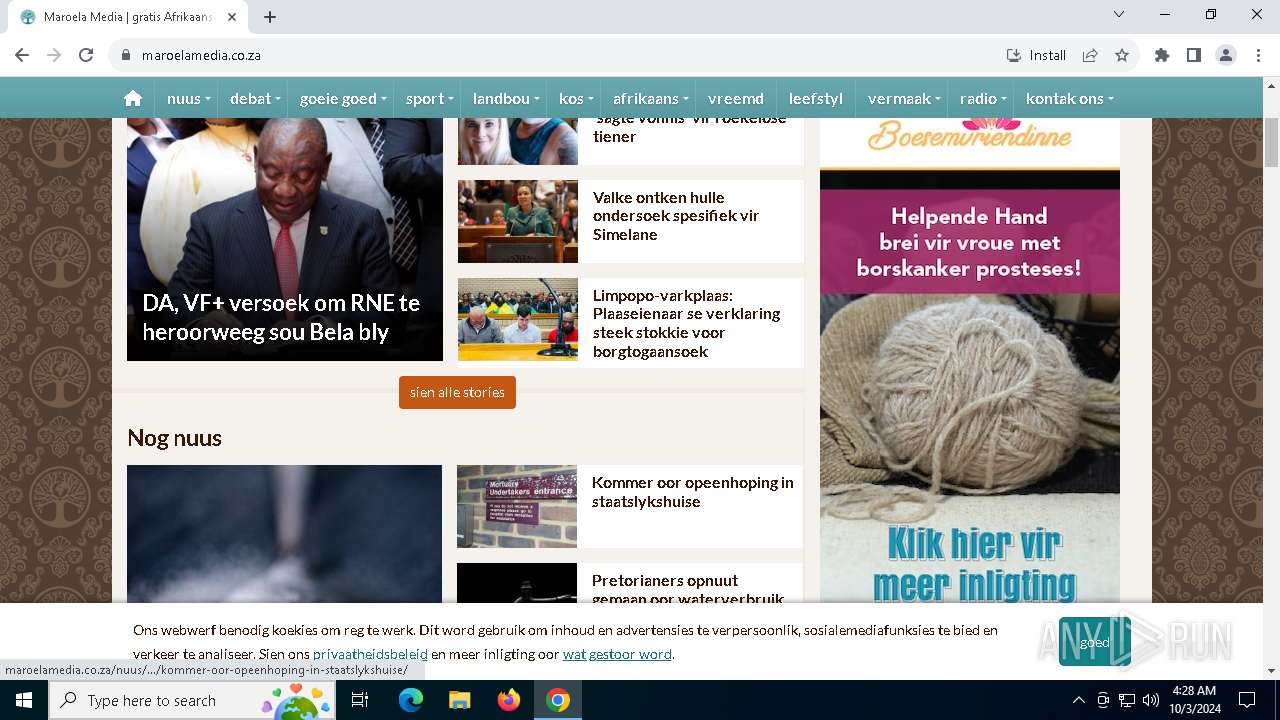This screenshot has height=720, width=1280.
Task: Open the notification center icon
Action: [1247, 700]
